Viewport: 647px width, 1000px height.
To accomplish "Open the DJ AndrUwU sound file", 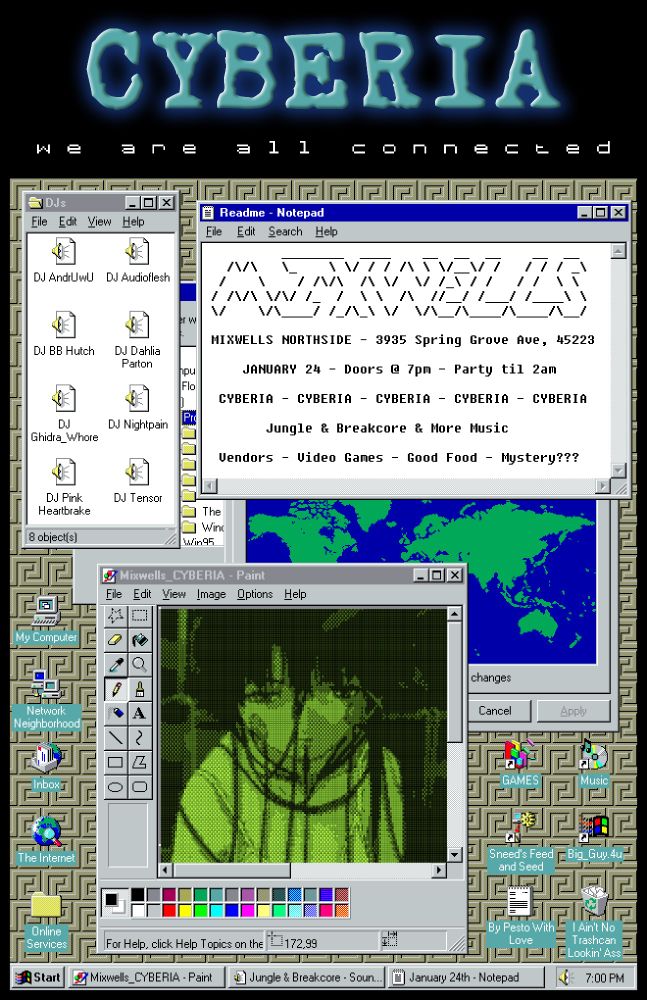I will click(x=63, y=260).
